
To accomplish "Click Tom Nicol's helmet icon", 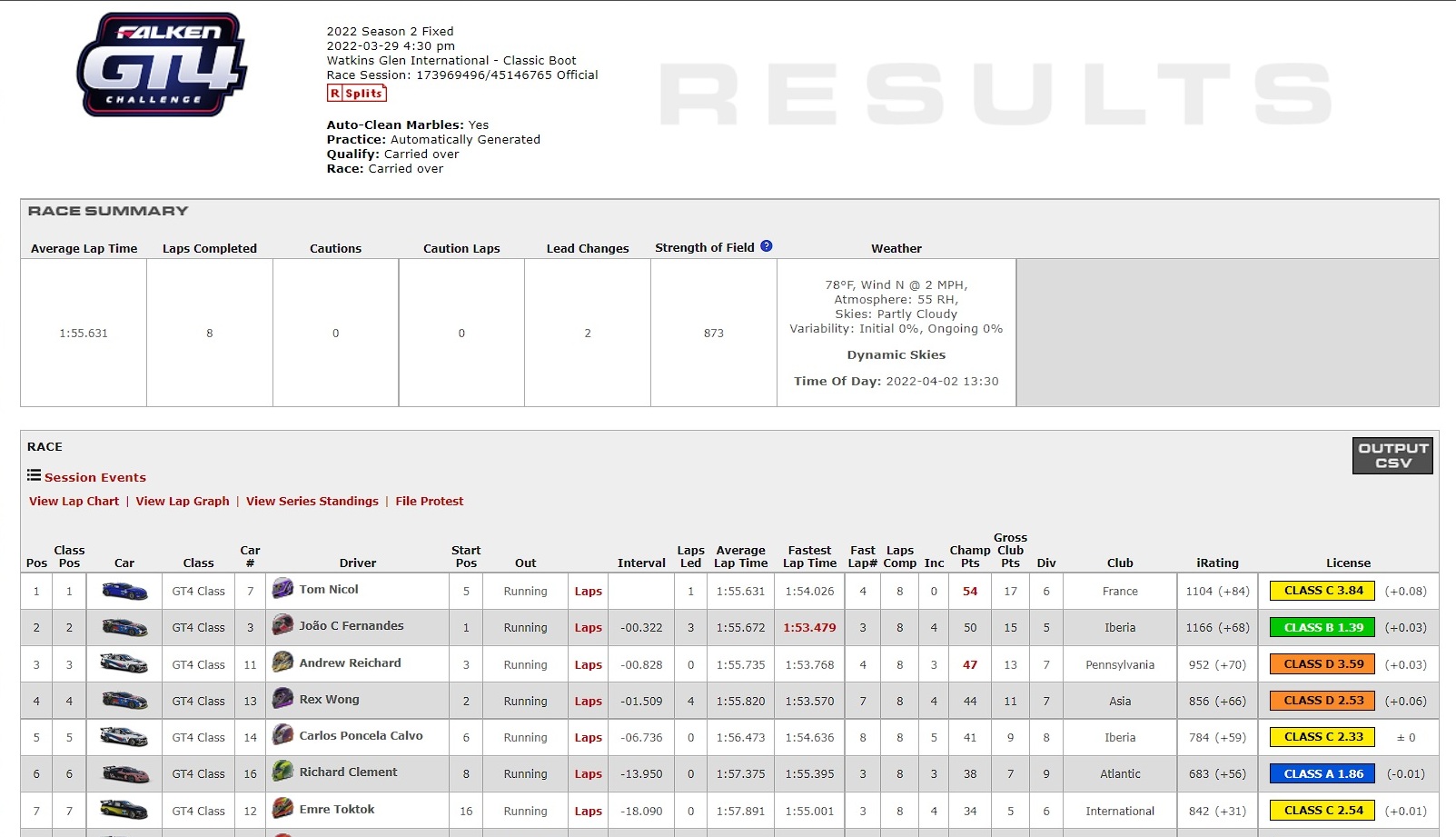I will 283,589.
